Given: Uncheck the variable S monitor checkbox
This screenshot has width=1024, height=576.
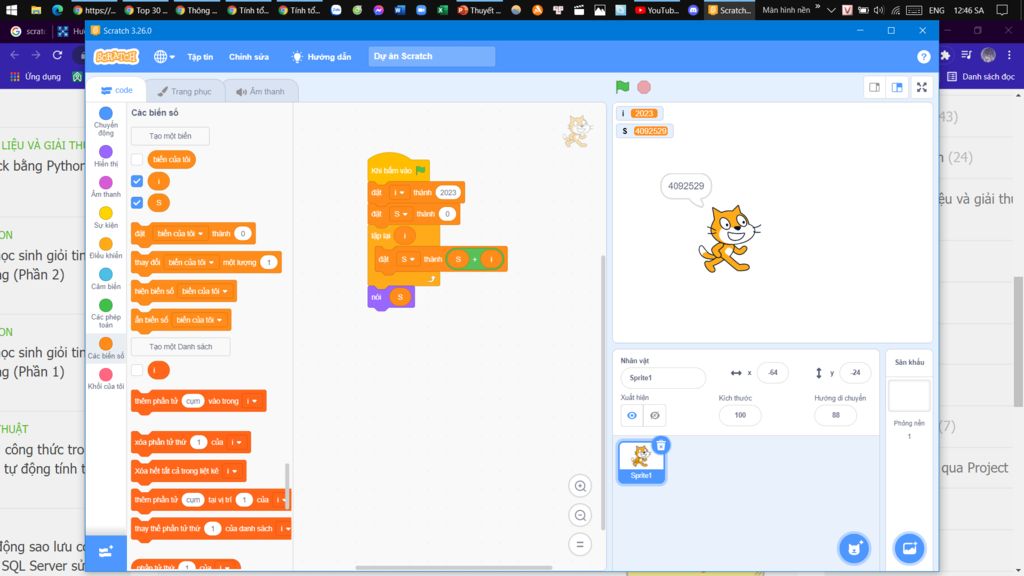Looking at the screenshot, I should point(137,202).
